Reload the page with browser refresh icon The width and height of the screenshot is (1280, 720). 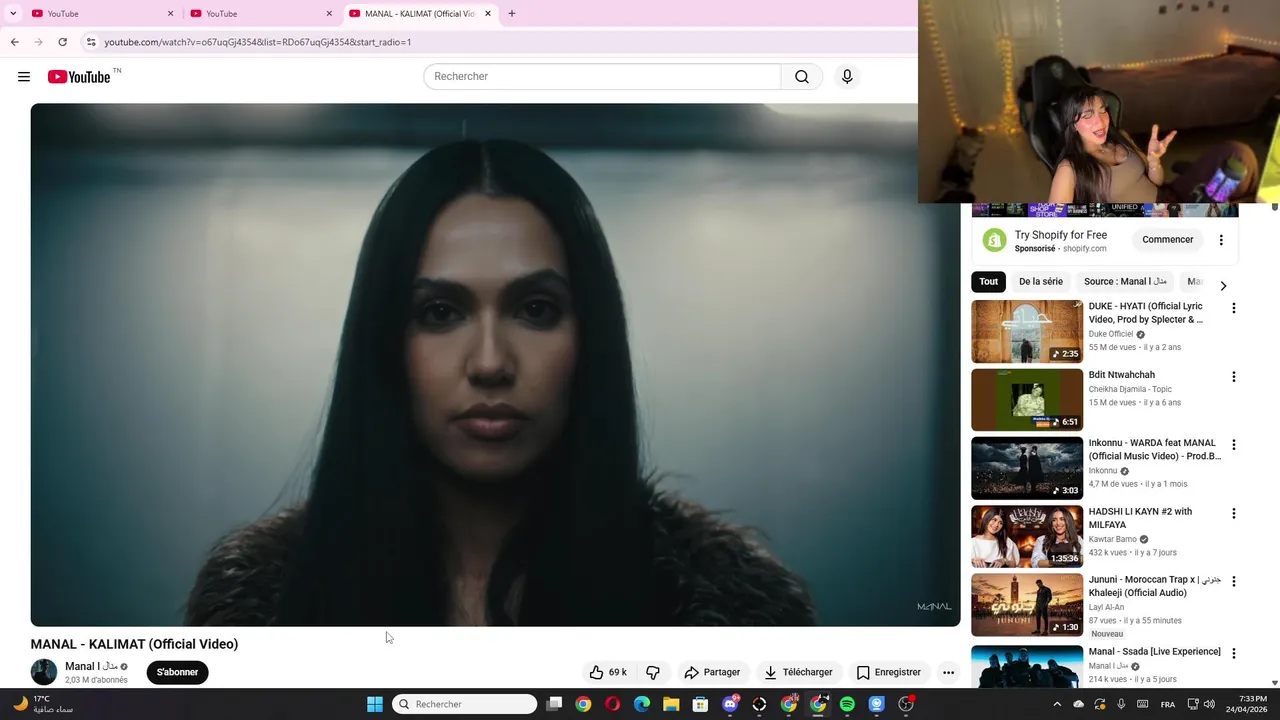pos(62,42)
